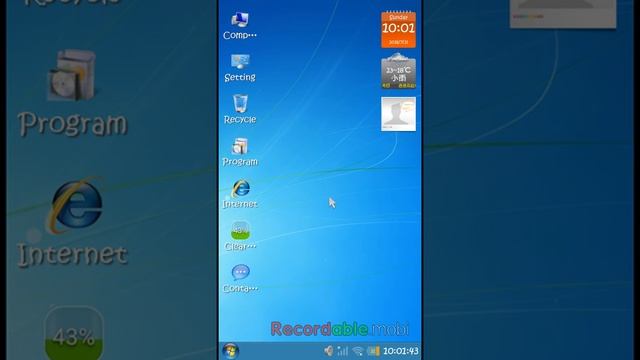
Task: Open the weather widget showing 23~18°C
Action: [x=398, y=71]
